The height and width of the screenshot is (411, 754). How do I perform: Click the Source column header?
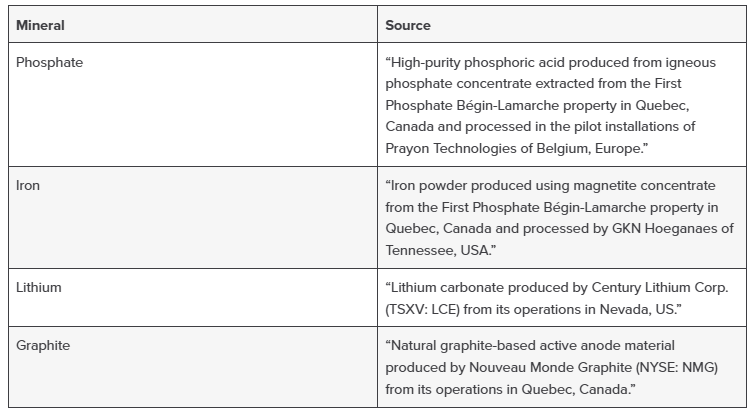[x=408, y=24]
